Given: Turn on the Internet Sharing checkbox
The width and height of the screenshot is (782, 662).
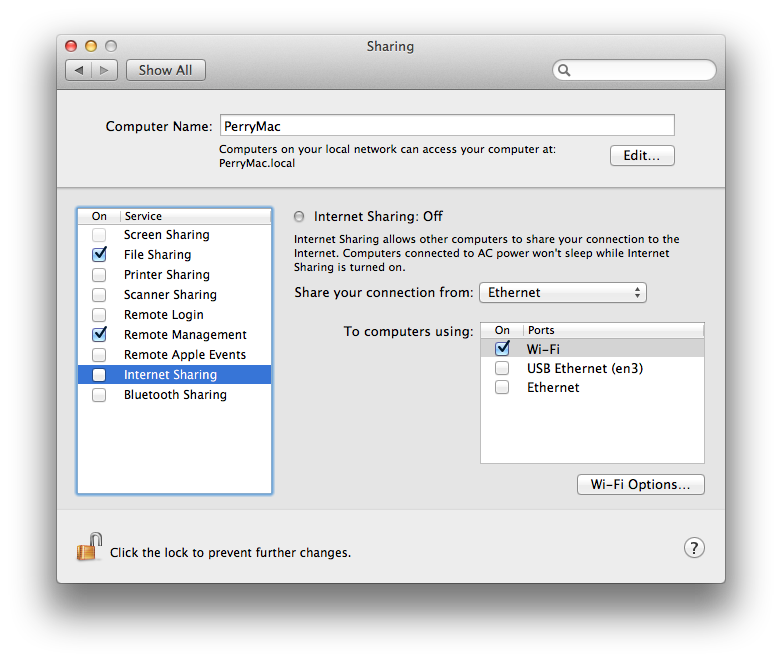Looking at the screenshot, I should [x=99, y=375].
